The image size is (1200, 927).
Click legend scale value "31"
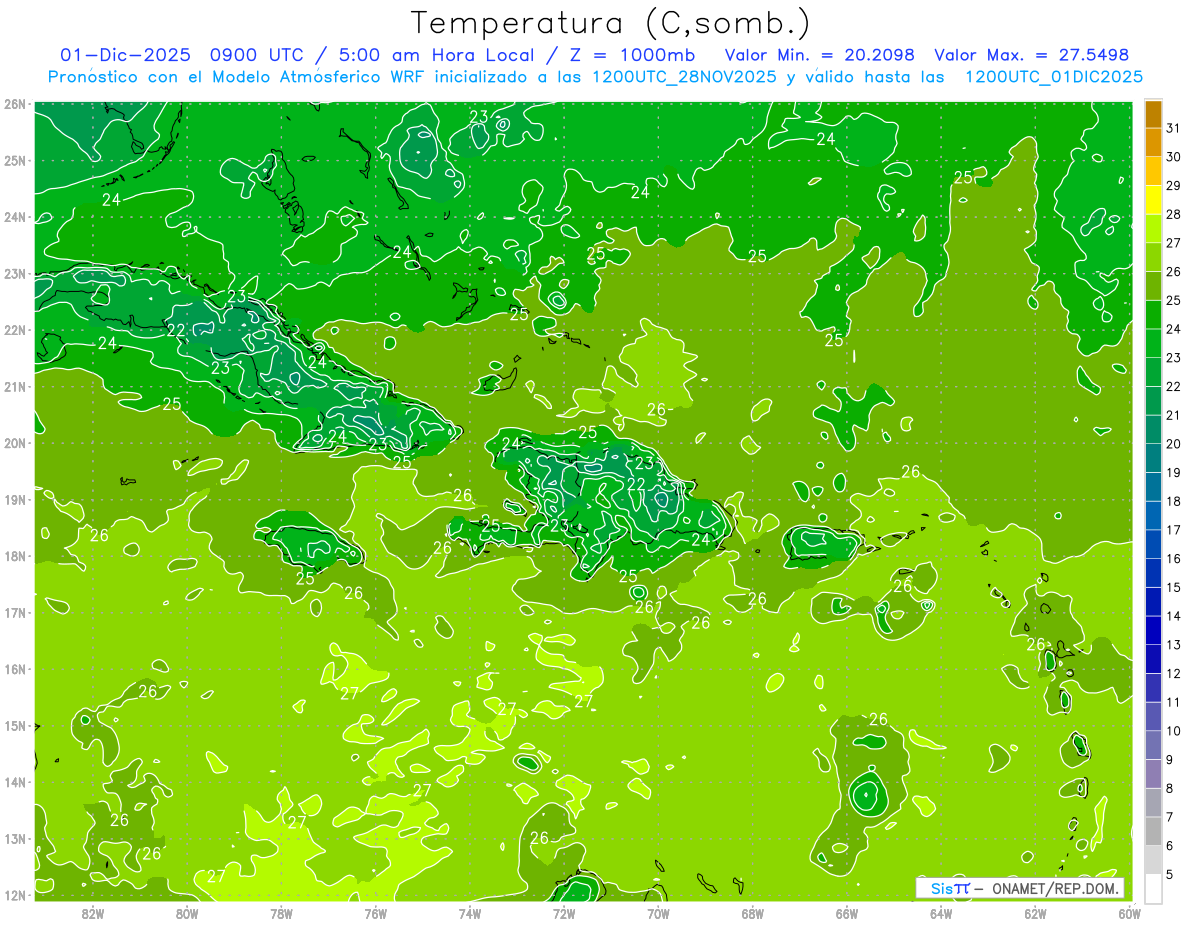pyautogui.click(x=1174, y=128)
